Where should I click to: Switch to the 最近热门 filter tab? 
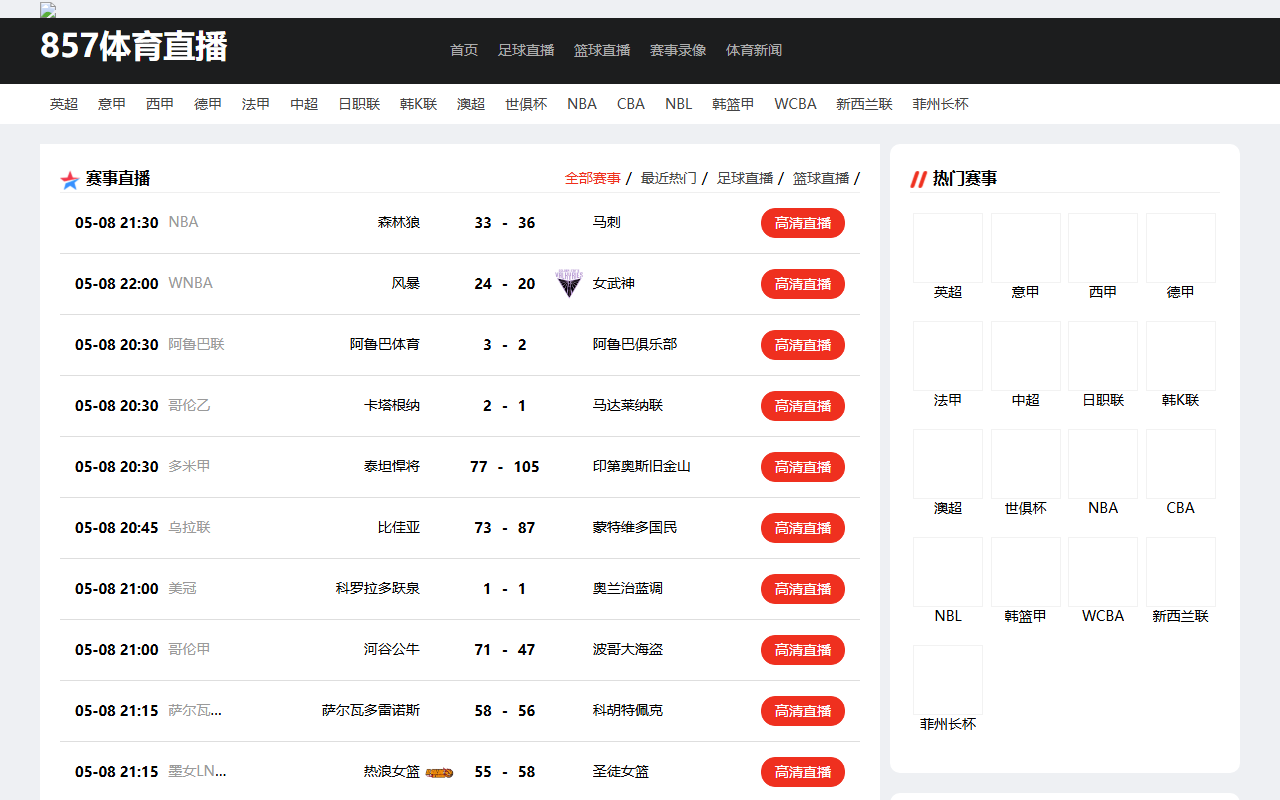(669, 178)
